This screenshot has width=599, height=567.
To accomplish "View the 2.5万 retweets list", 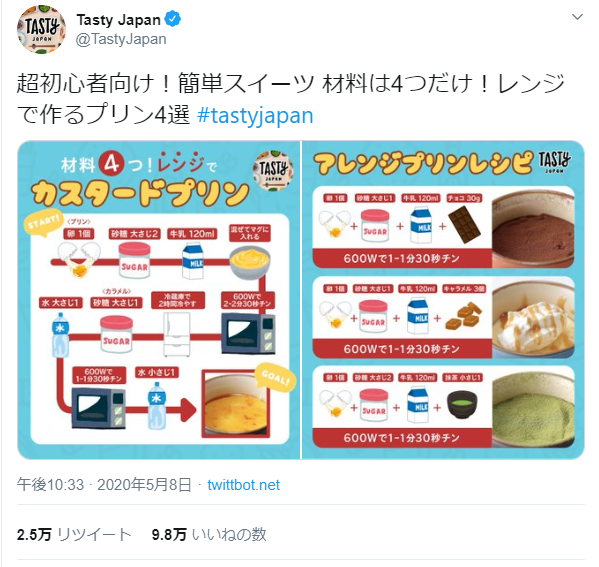I will [x=74, y=535].
